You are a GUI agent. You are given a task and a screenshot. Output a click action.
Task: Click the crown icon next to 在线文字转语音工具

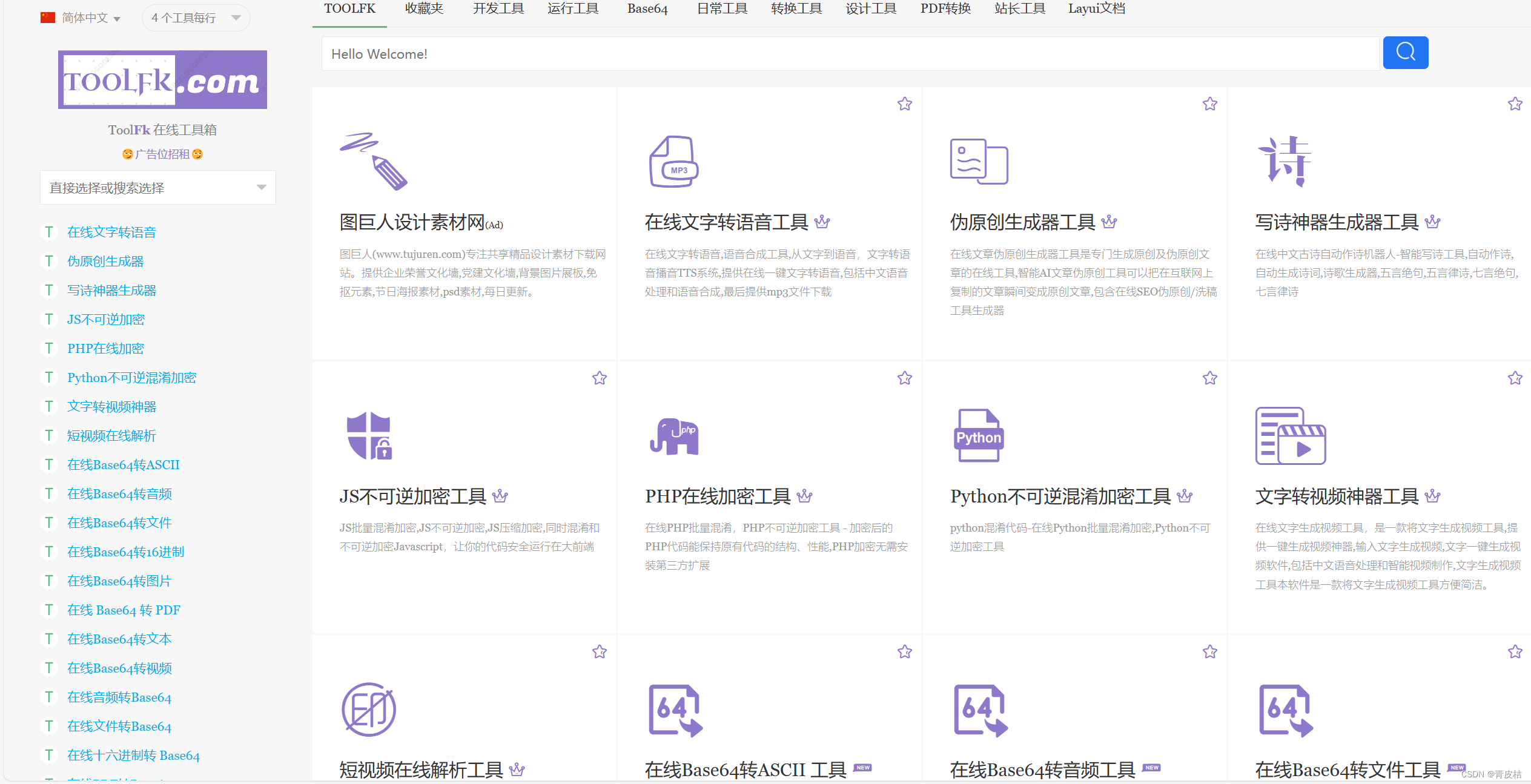click(822, 222)
